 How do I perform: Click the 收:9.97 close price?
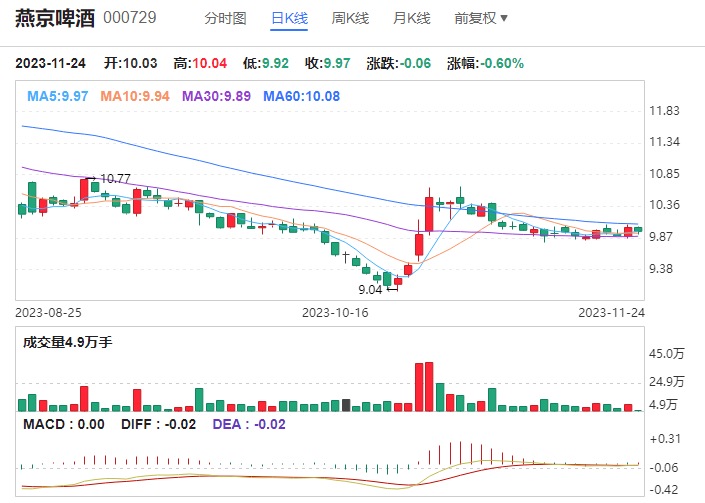(x=327, y=63)
